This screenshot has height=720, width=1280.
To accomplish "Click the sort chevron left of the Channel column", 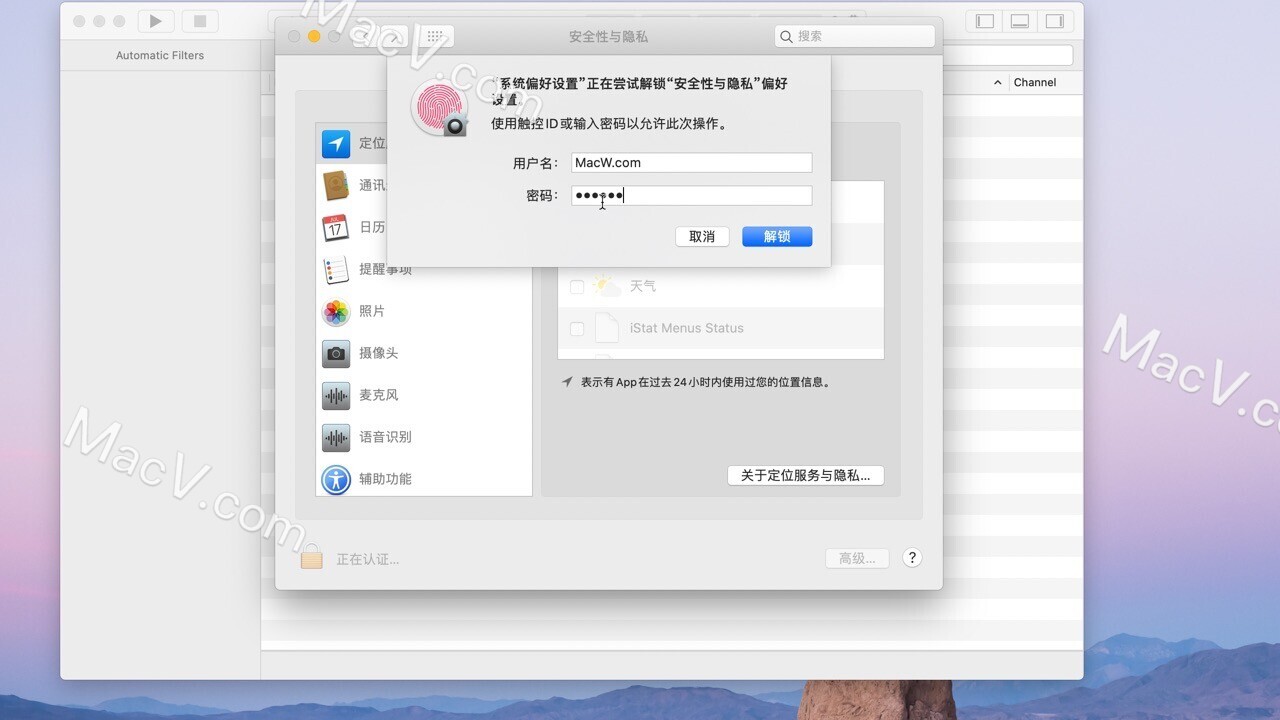I will [x=997, y=83].
